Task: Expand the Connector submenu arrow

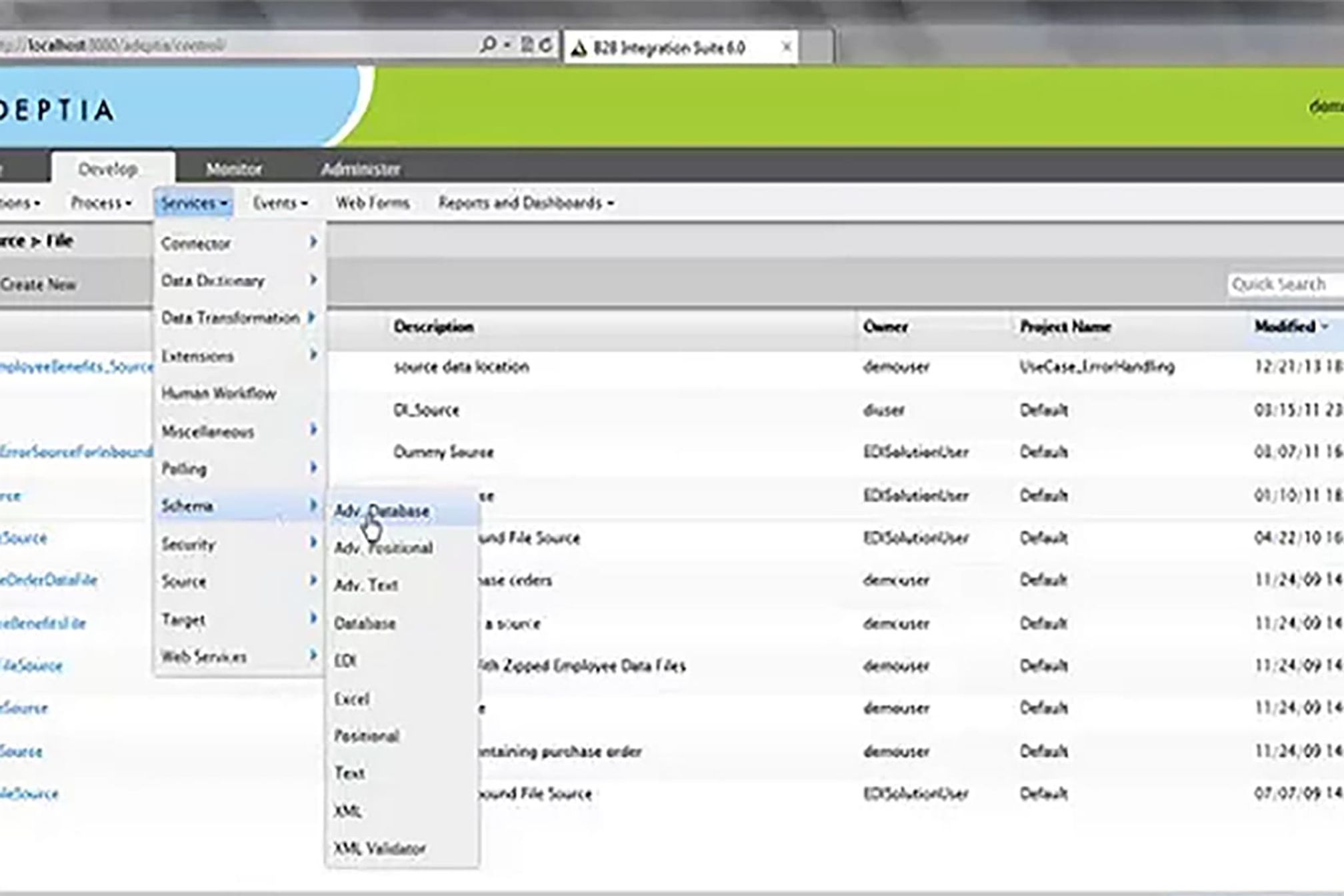Action: [x=312, y=243]
